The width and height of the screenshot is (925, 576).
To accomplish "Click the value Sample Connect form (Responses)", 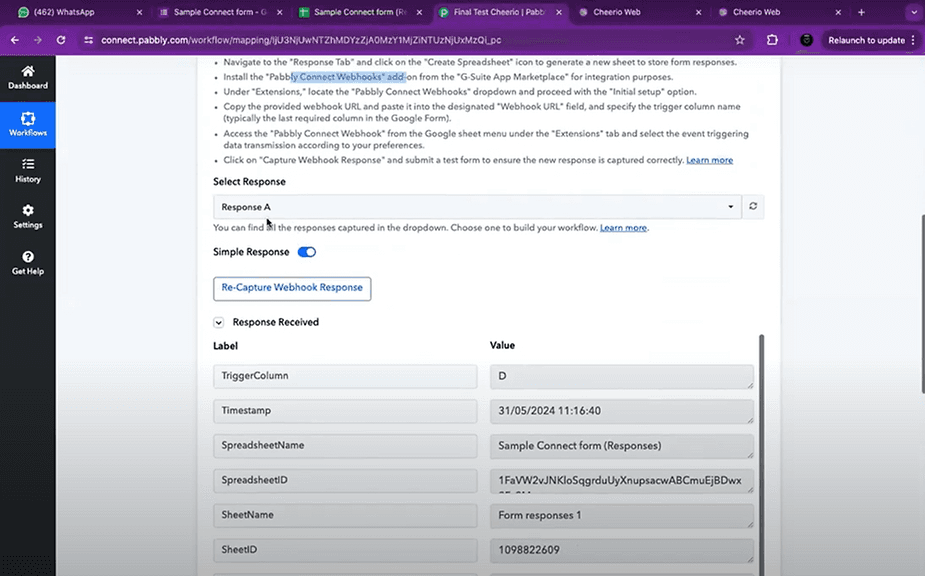I will [622, 446].
